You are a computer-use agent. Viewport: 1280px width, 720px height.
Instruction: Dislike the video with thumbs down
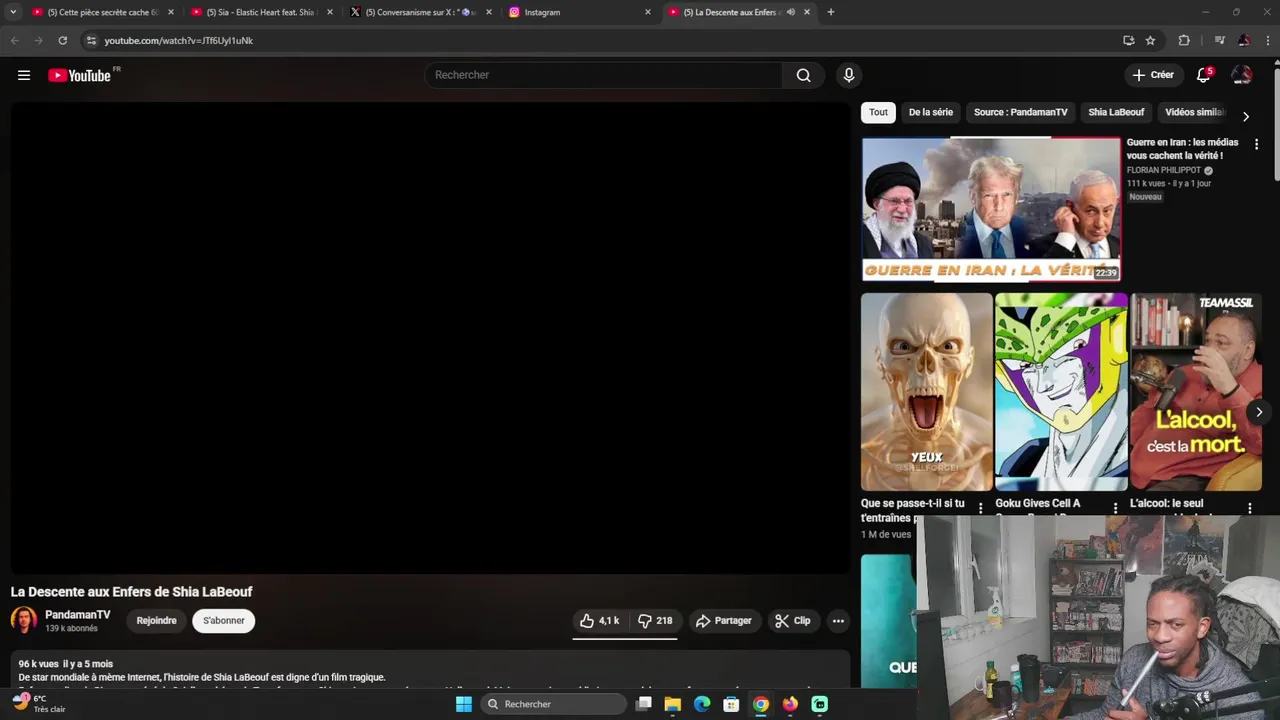(655, 621)
